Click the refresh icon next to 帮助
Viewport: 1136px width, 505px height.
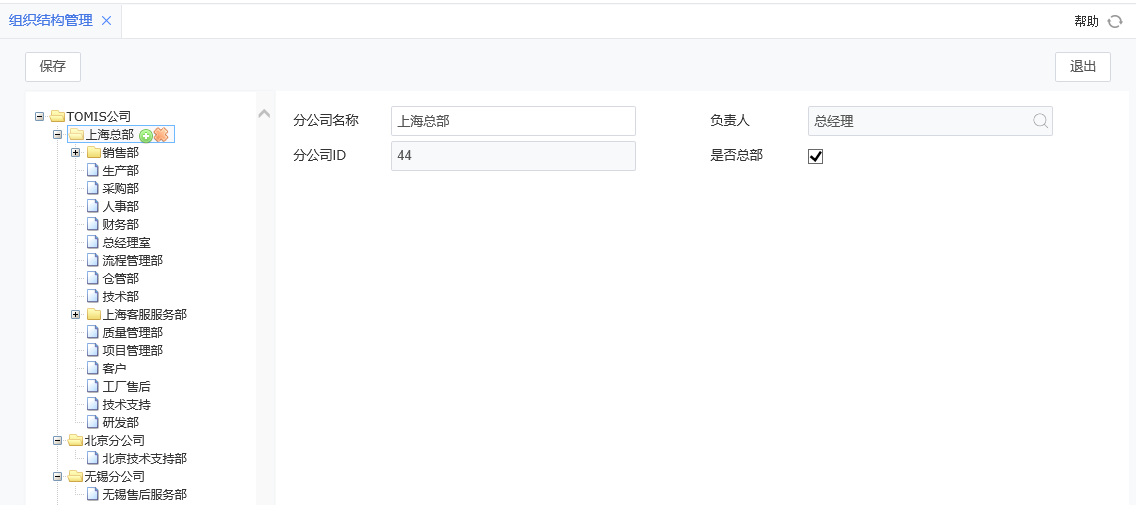coord(1115,21)
